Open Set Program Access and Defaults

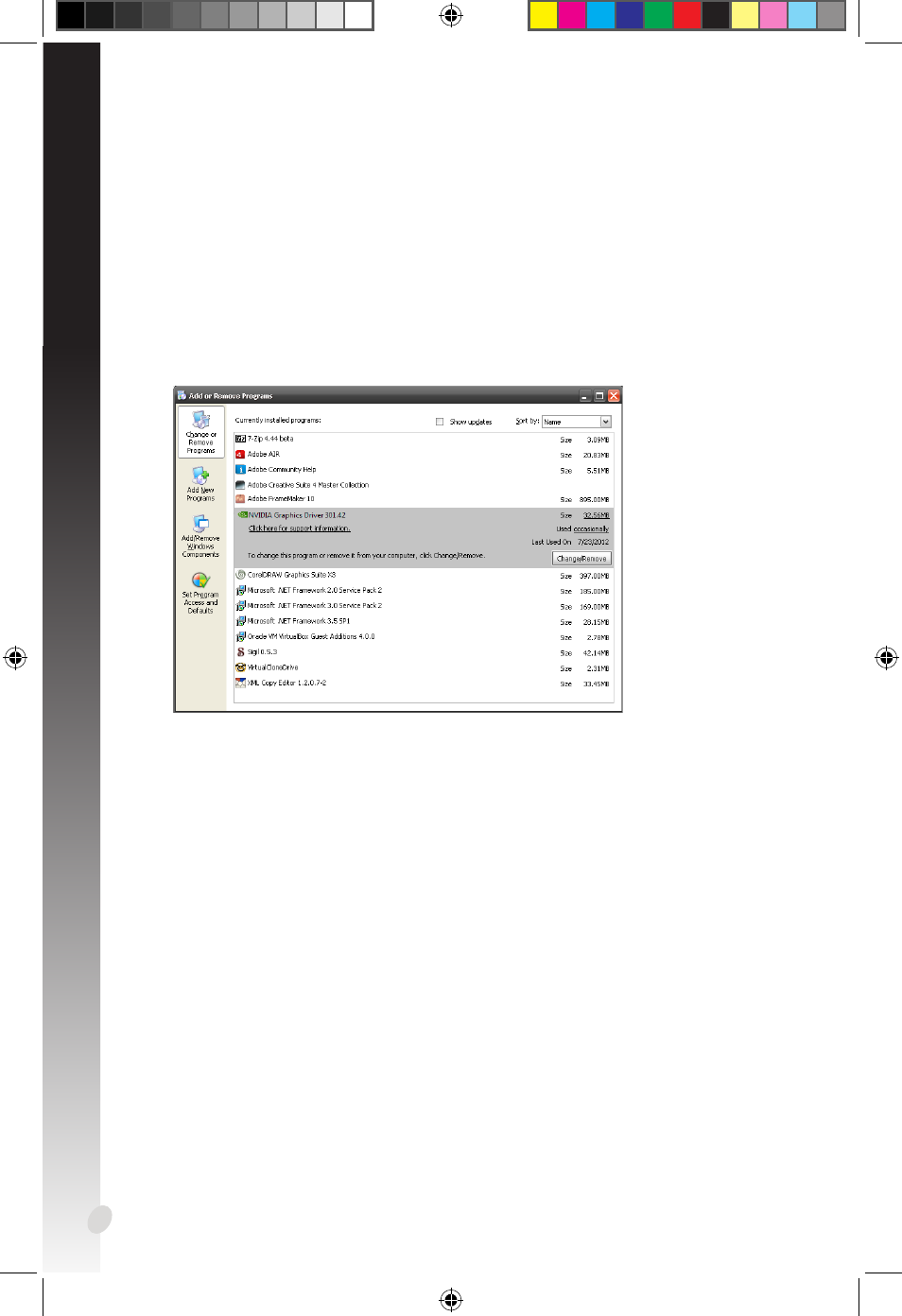tap(200, 593)
